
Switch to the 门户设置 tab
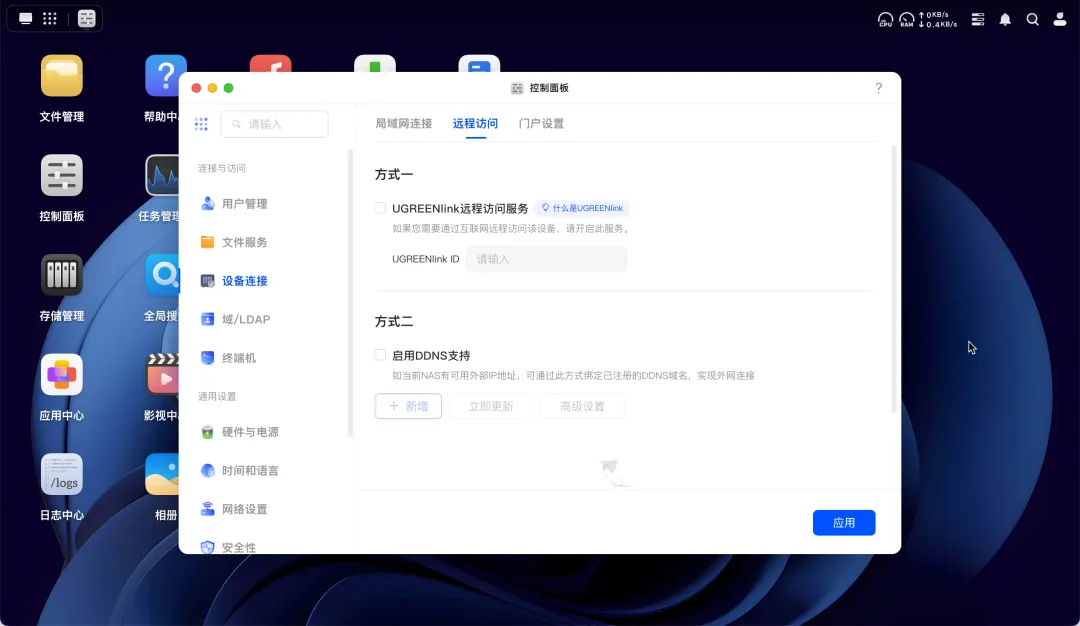541,123
